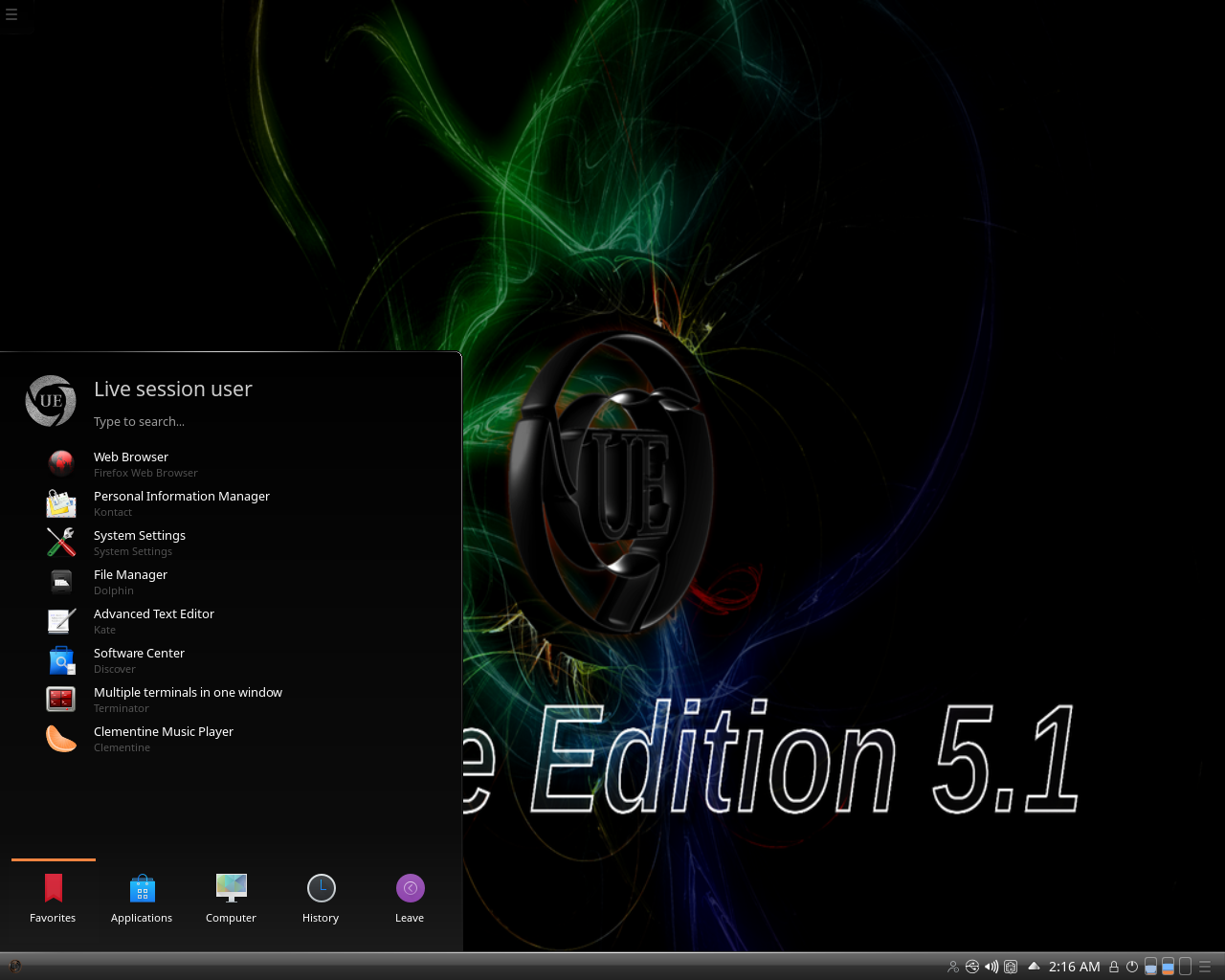
Task: Open the desktop hamburger menu at top-left
Action: point(11,14)
